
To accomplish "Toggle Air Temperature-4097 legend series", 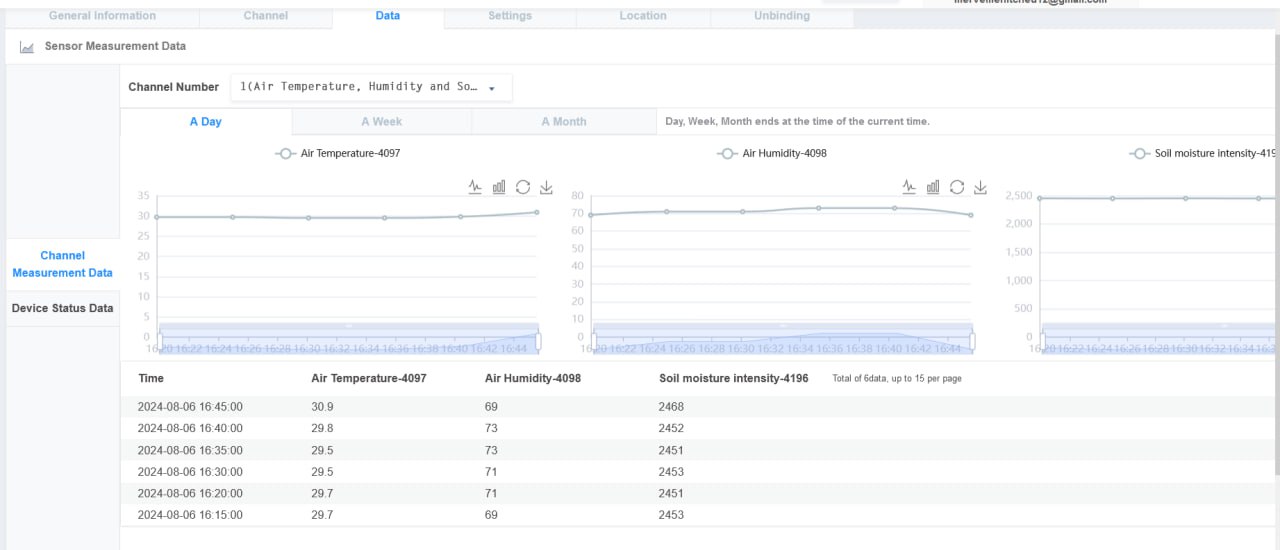I will coord(338,154).
